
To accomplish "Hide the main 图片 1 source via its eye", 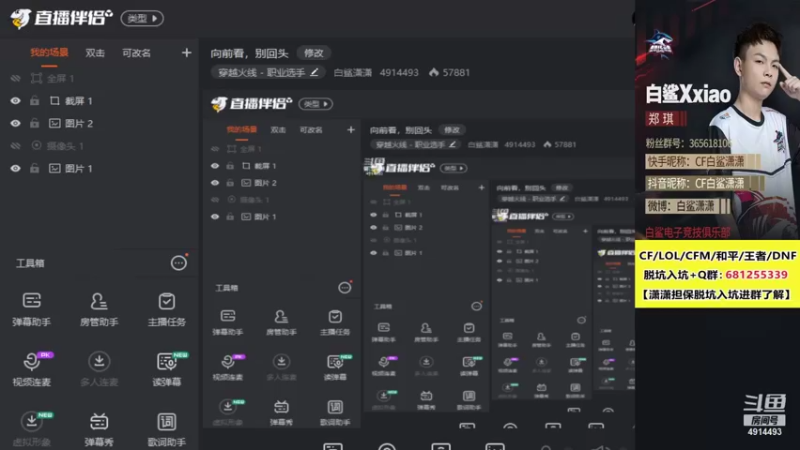I will 15,168.
